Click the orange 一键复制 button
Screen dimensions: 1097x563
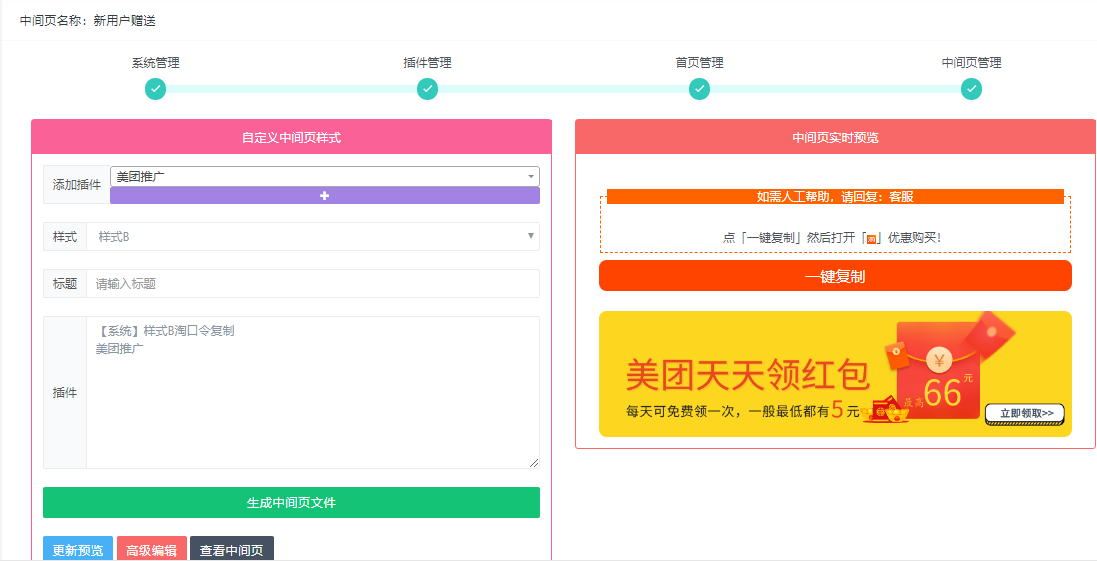(x=835, y=276)
